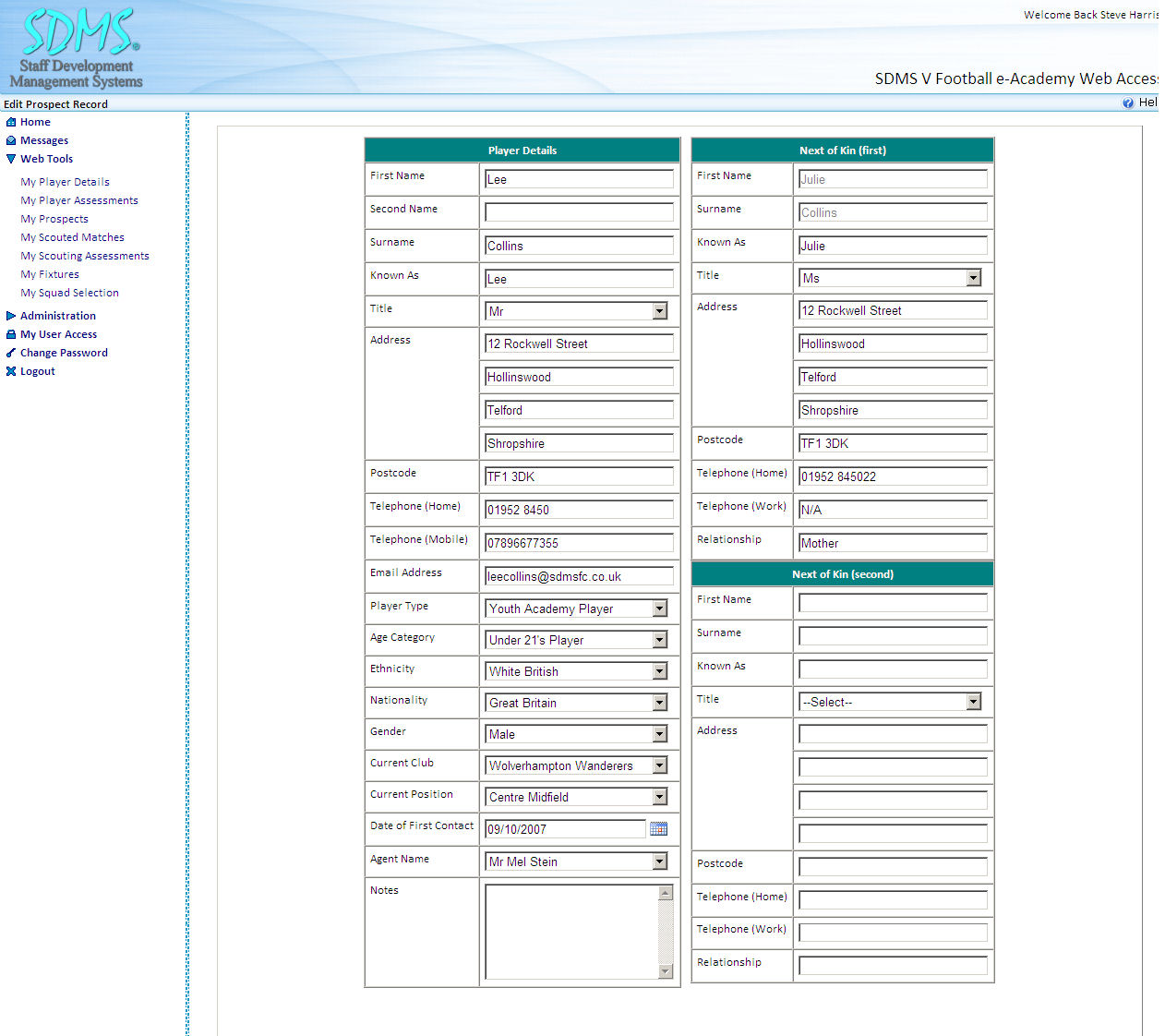Click the Date of First Contact field

(566, 829)
